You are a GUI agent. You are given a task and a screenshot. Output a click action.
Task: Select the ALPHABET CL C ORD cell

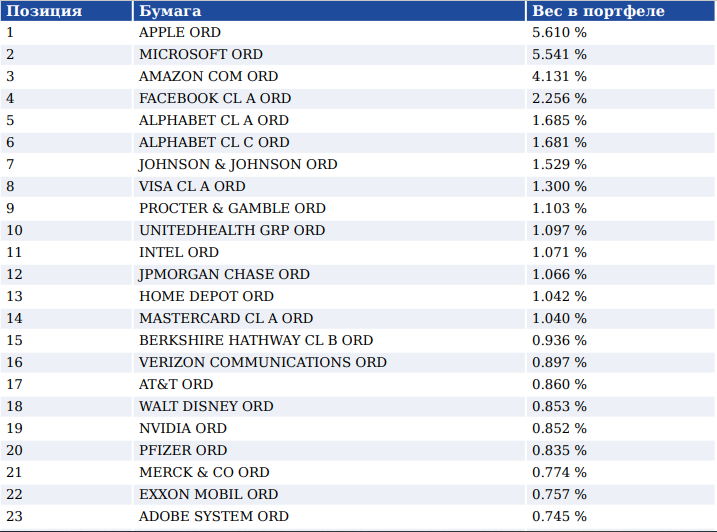[329, 142]
